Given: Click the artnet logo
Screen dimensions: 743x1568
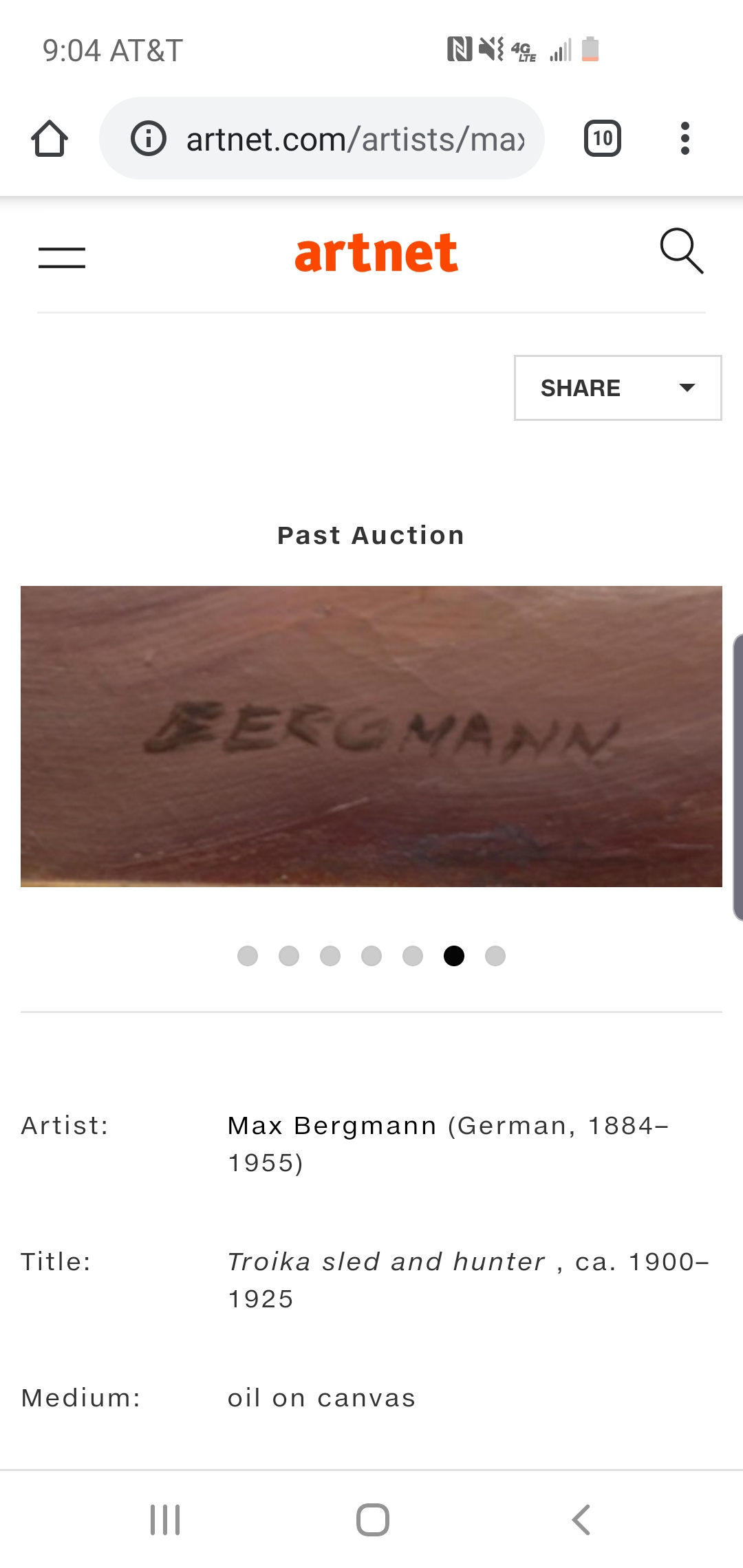Looking at the screenshot, I should point(376,252).
